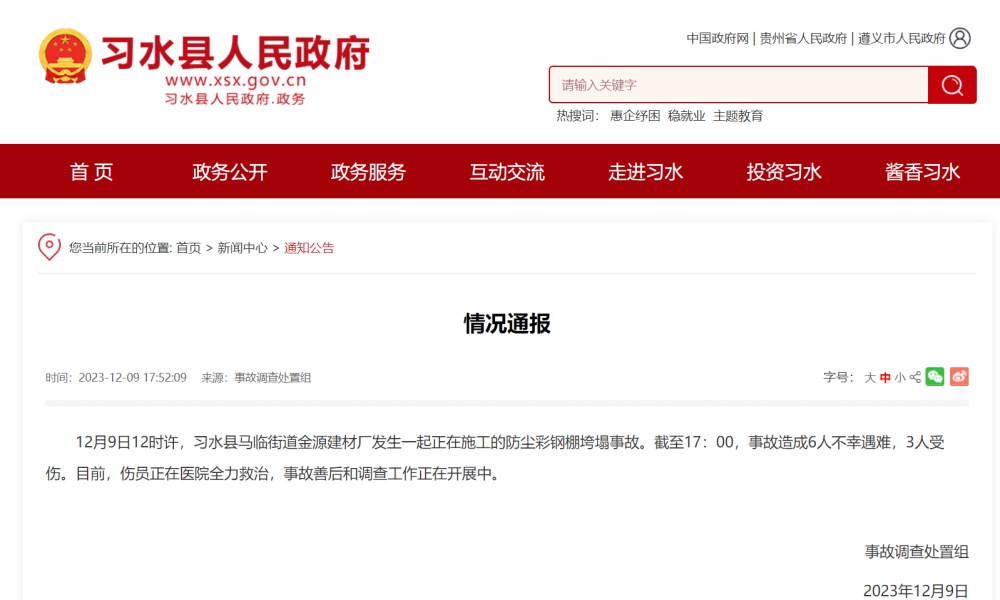The width and height of the screenshot is (1000, 600).
Task: Set font size to 中 (medium)
Action: click(885, 378)
